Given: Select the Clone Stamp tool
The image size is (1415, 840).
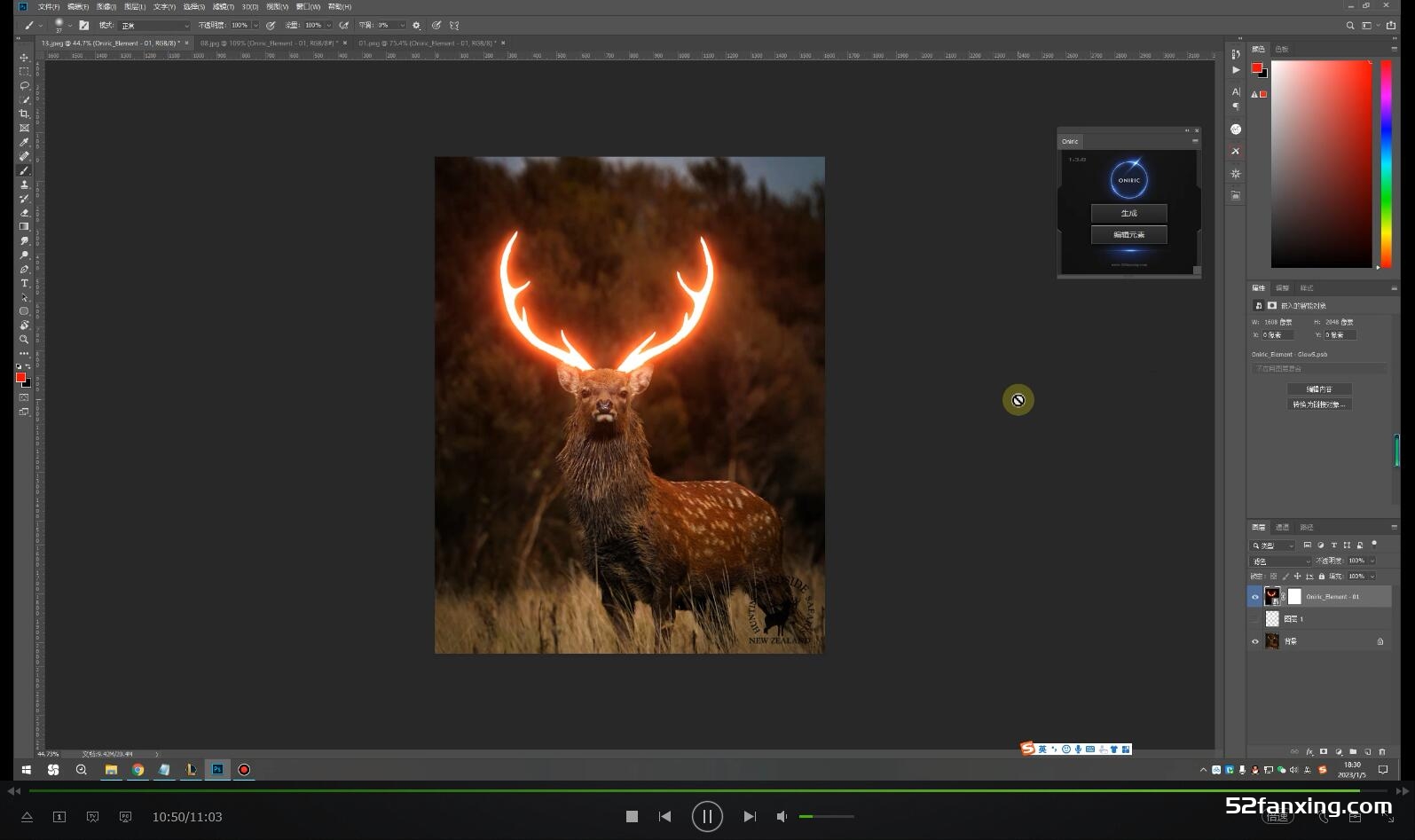Looking at the screenshot, I should pos(24,184).
